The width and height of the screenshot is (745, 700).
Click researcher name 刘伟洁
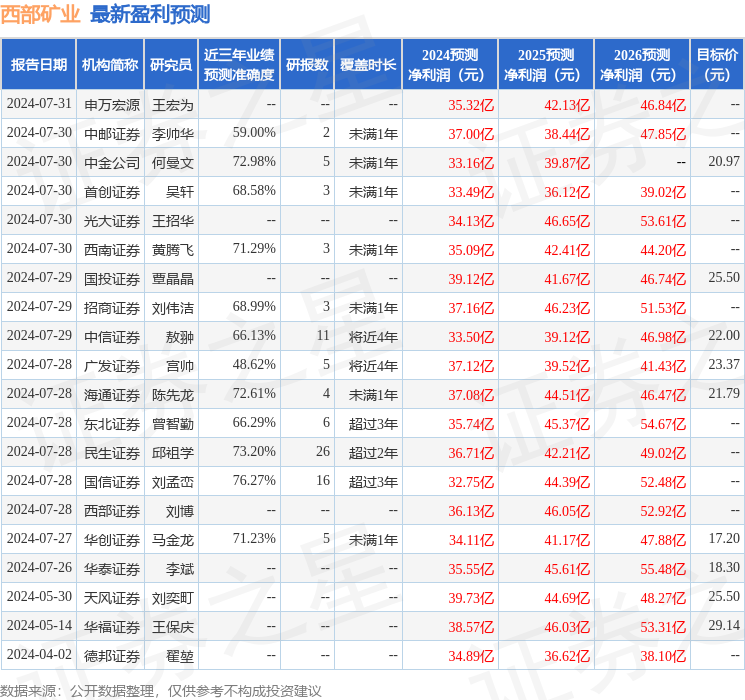[173, 308]
